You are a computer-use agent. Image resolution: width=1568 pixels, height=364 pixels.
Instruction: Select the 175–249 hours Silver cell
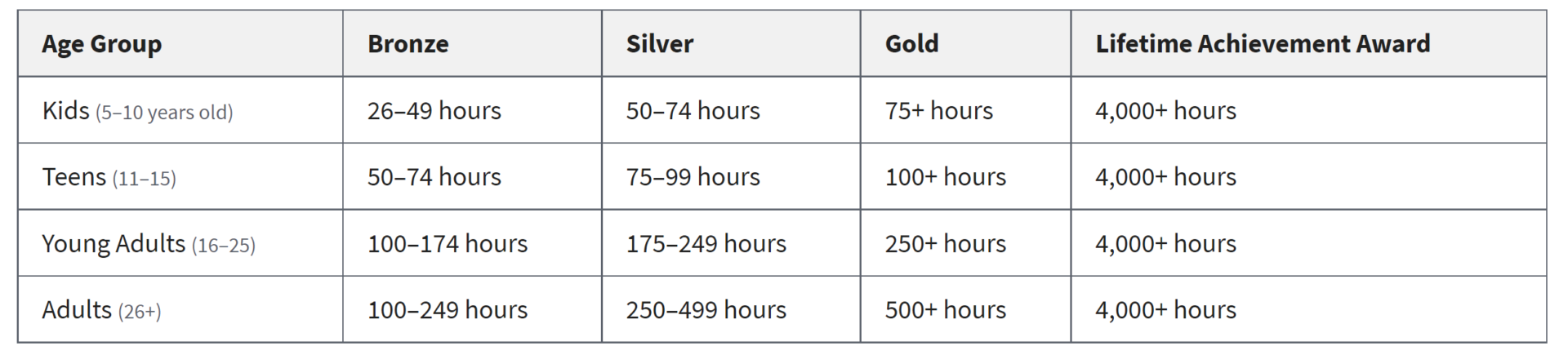point(731,243)
